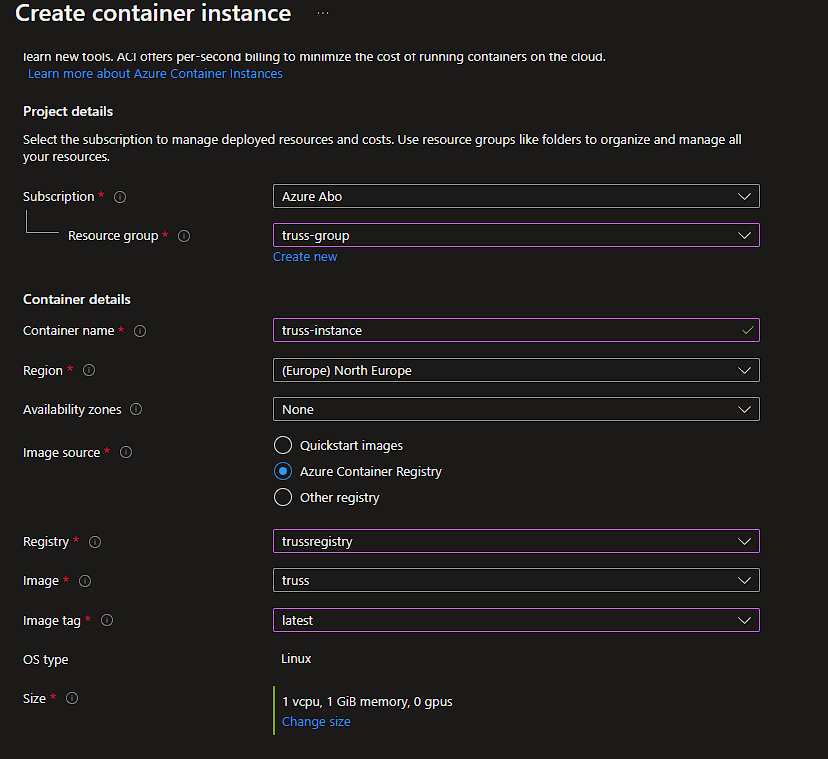Show info tooltip for Image source
The image size is (828, 759).
(x=126, y=452)
